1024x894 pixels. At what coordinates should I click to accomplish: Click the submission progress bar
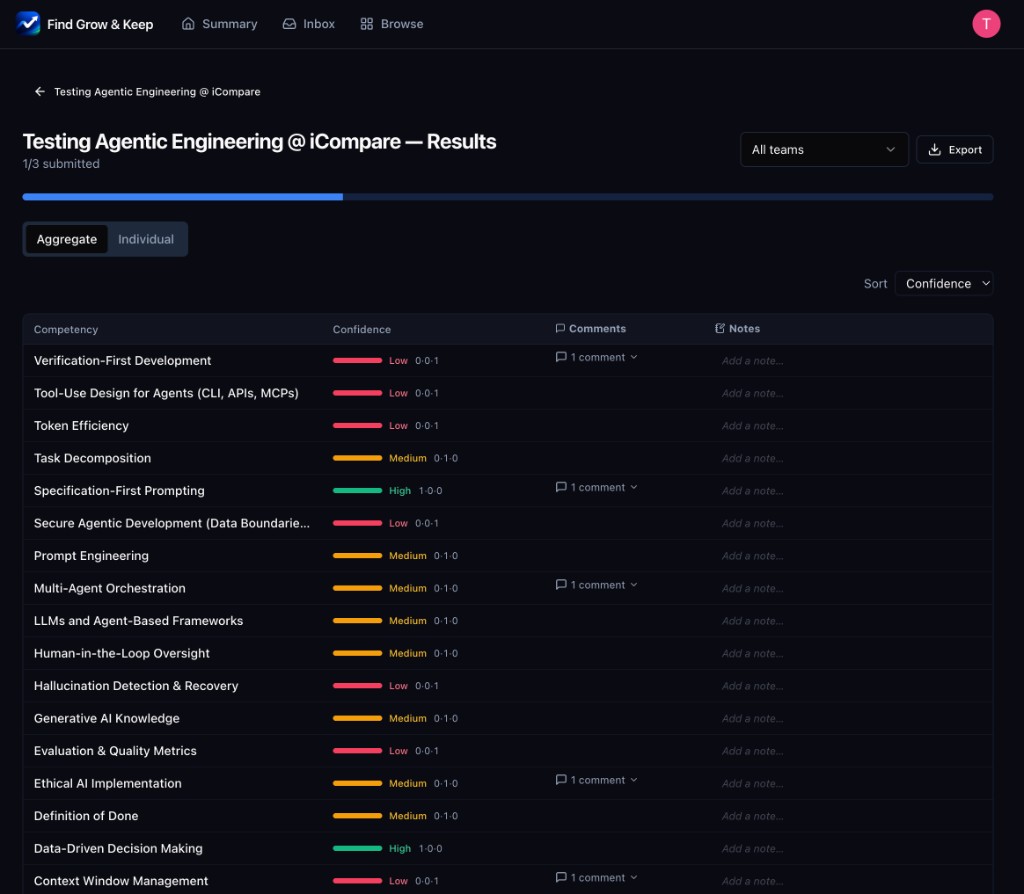[507, 197]
